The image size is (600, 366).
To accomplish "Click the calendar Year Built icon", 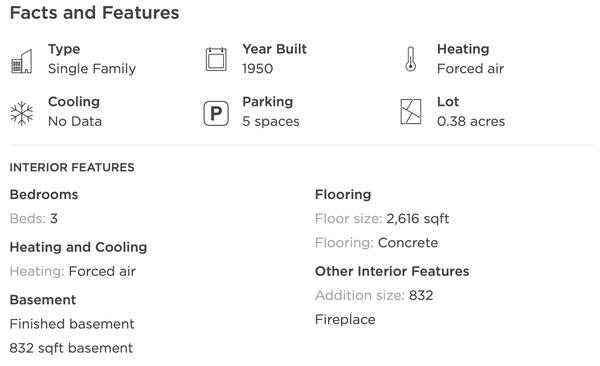I will click(216, 59).
